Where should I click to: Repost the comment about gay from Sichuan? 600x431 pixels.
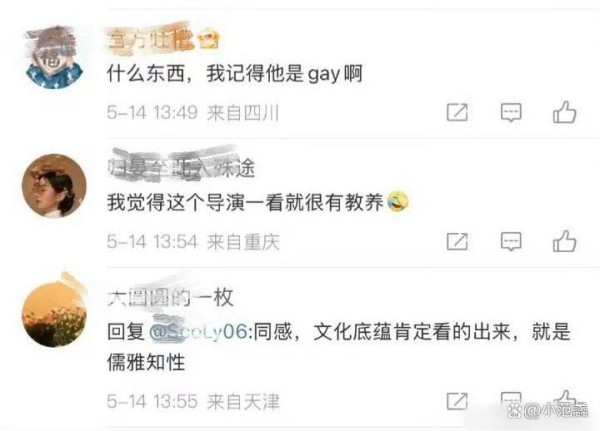coord(457,113)
